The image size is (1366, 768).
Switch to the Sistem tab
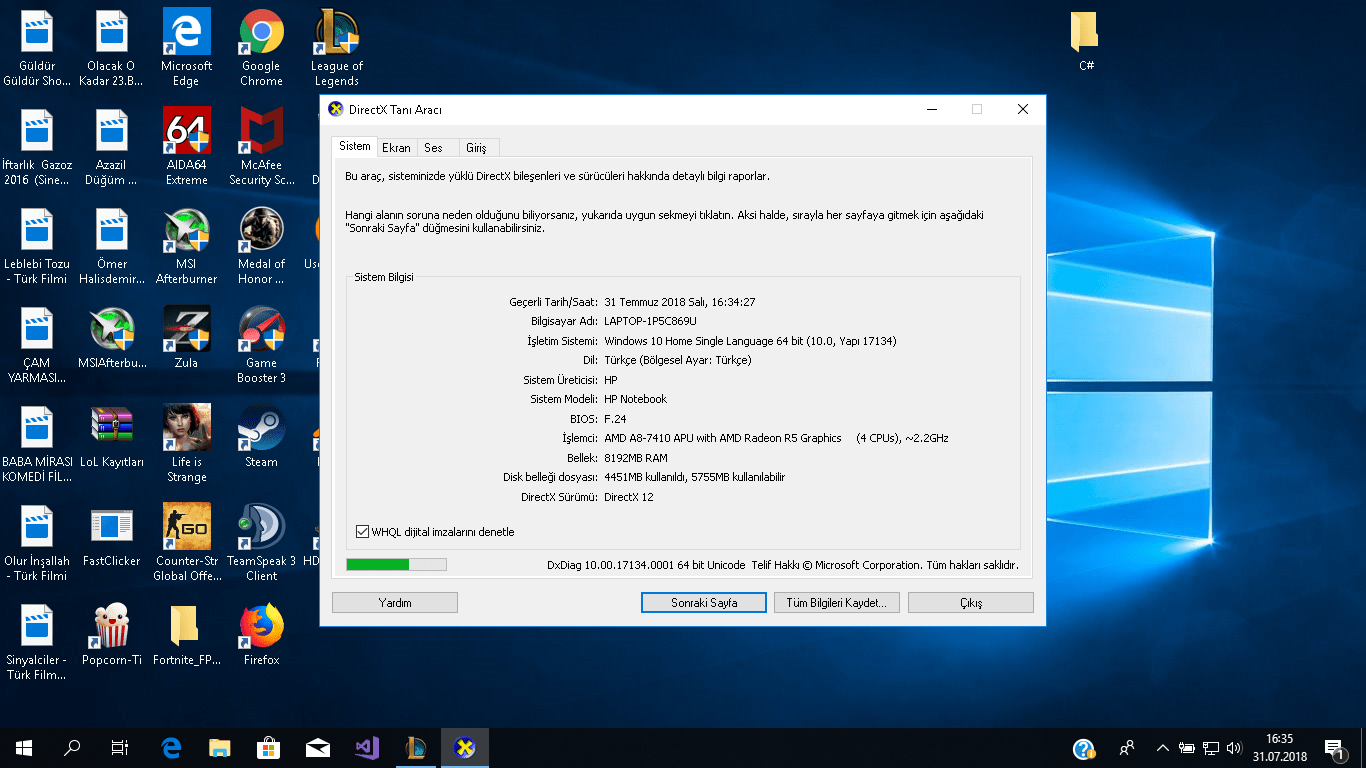coord(355,146)
